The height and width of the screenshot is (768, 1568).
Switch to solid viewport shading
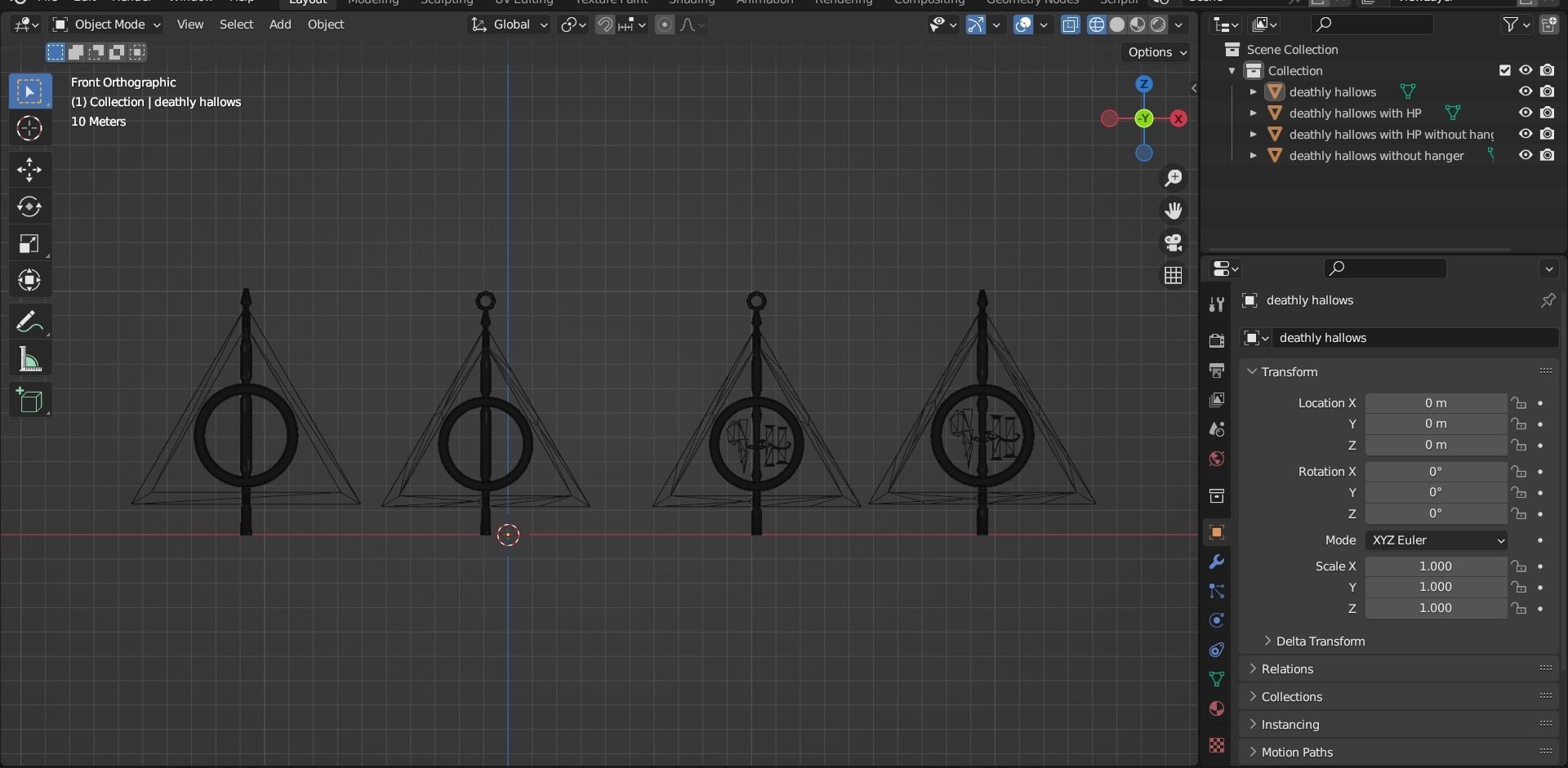point(1117,24)
